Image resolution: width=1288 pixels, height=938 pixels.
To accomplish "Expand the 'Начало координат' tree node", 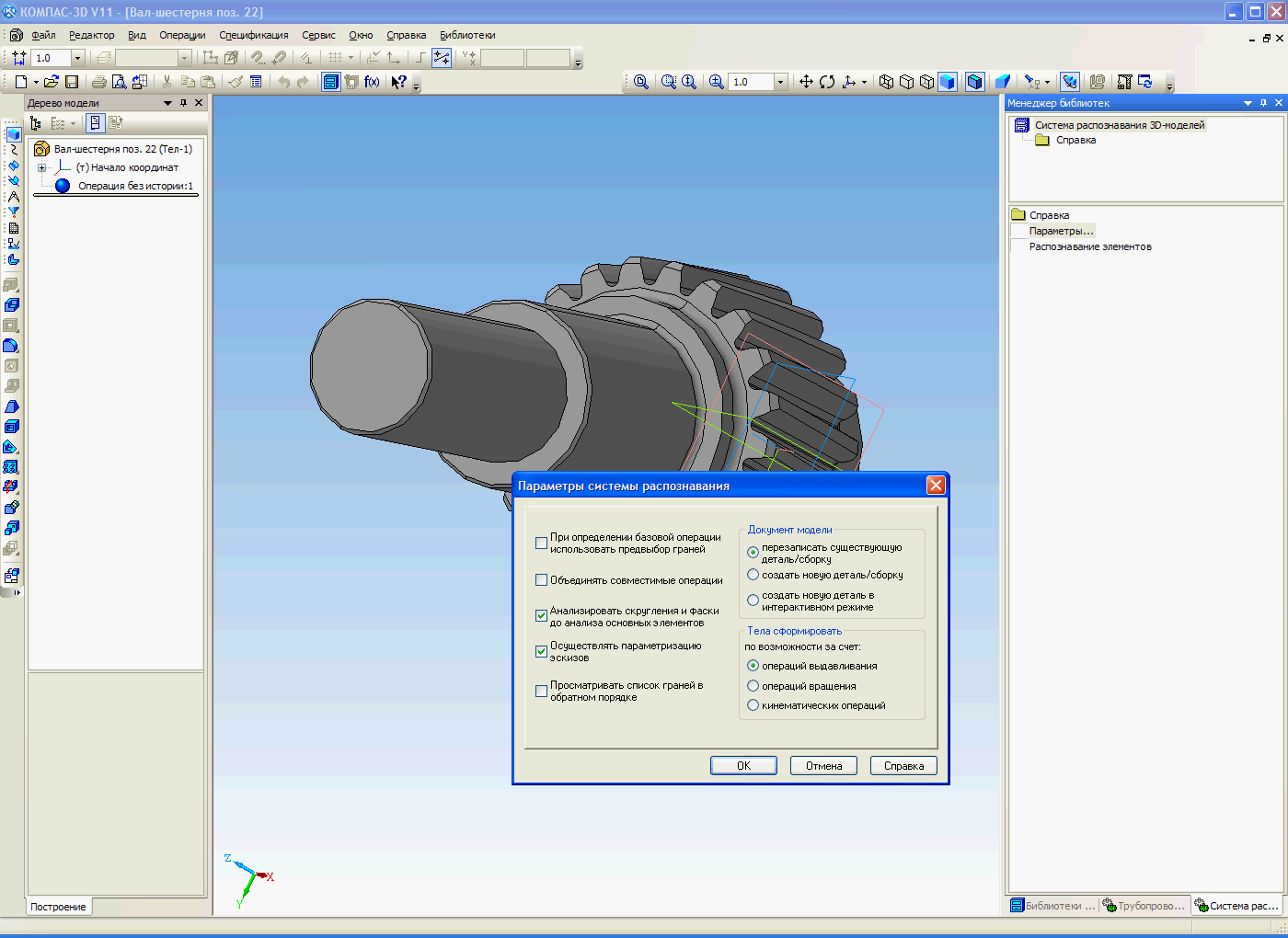I will pyautogui.click(x=41, y=167).
